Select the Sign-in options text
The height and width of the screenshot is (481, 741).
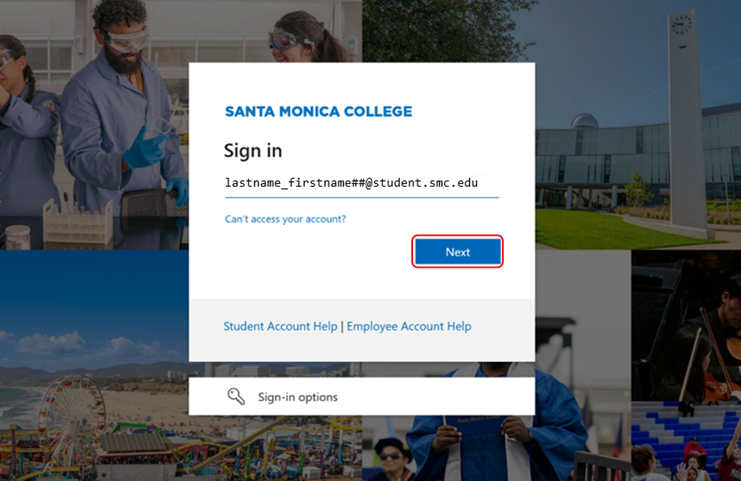298,397
